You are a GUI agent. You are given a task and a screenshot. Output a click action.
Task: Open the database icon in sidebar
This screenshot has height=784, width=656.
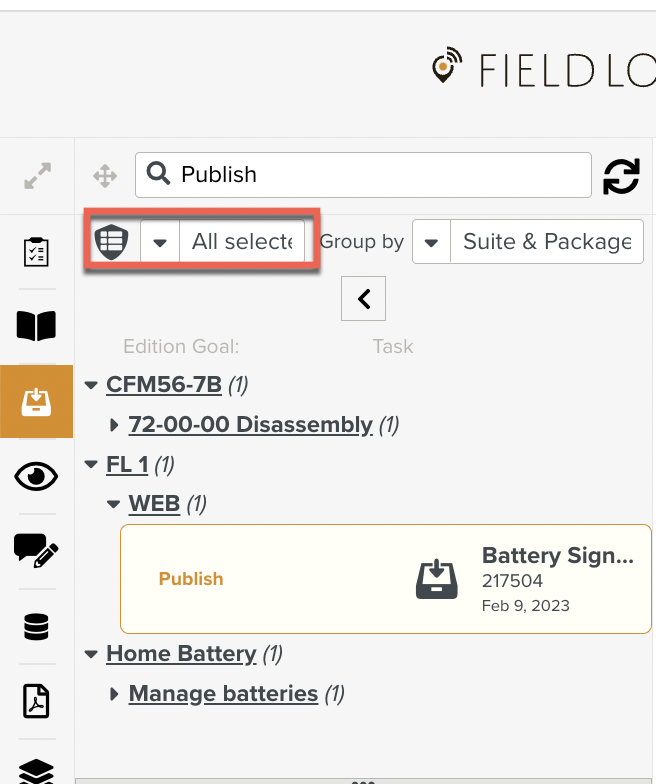(x=37, y=627)
